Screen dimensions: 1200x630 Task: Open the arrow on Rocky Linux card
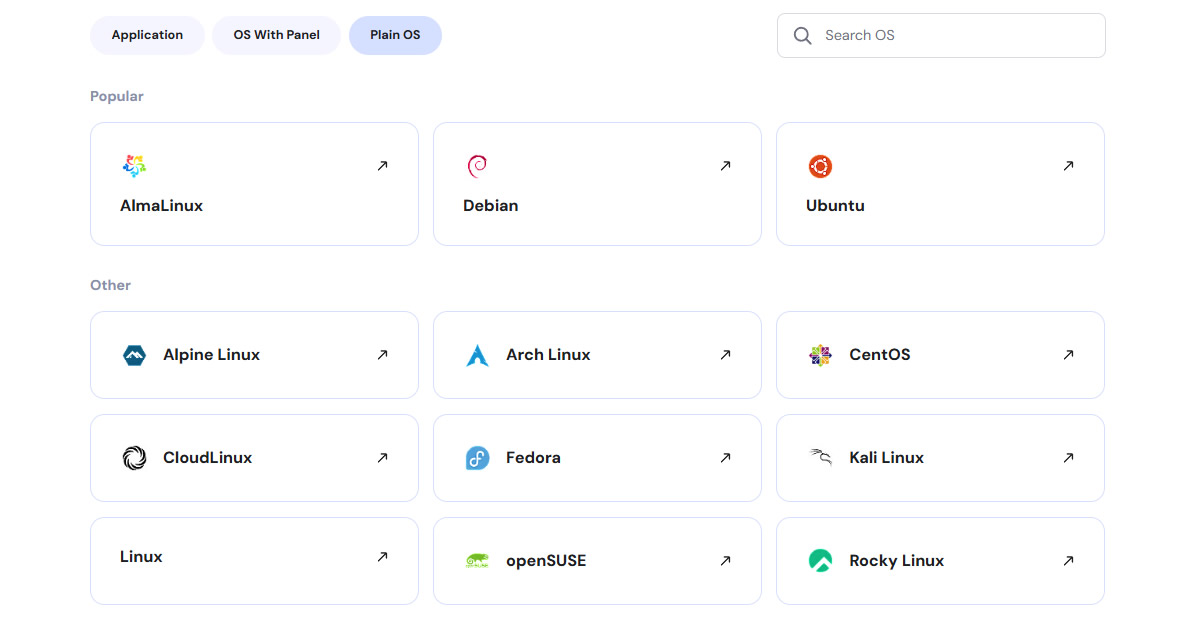pos(1068,561)
